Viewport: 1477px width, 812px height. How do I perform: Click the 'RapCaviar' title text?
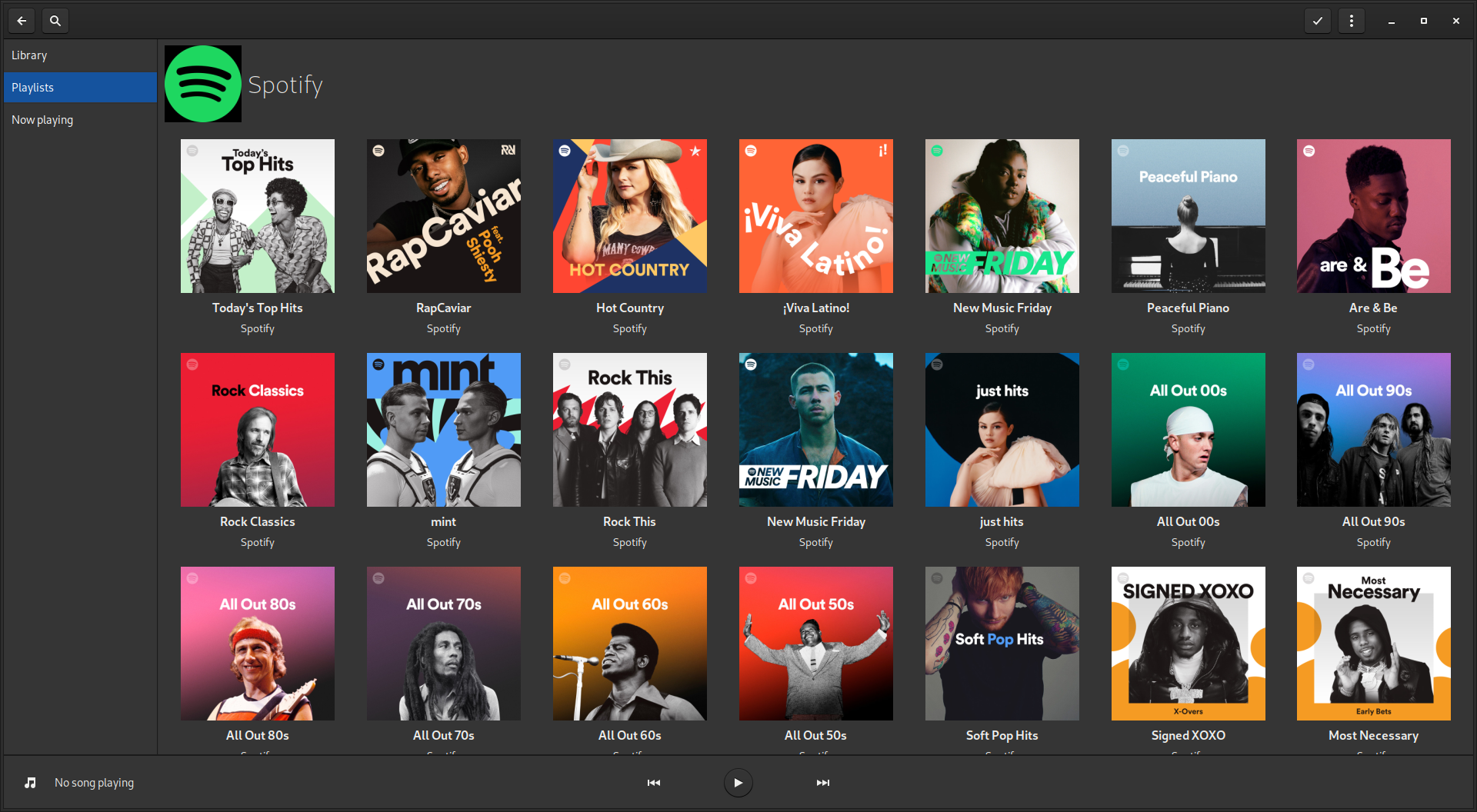[444, 308]
